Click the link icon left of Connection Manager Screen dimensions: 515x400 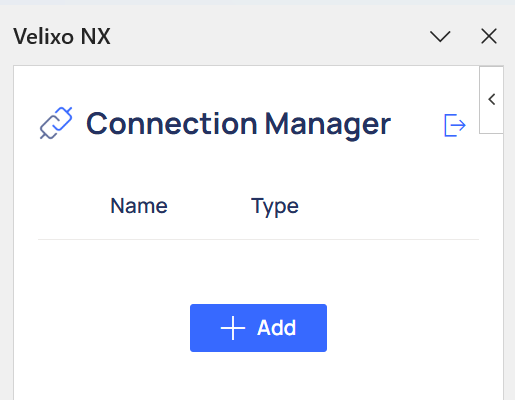[x=56, y=123]
